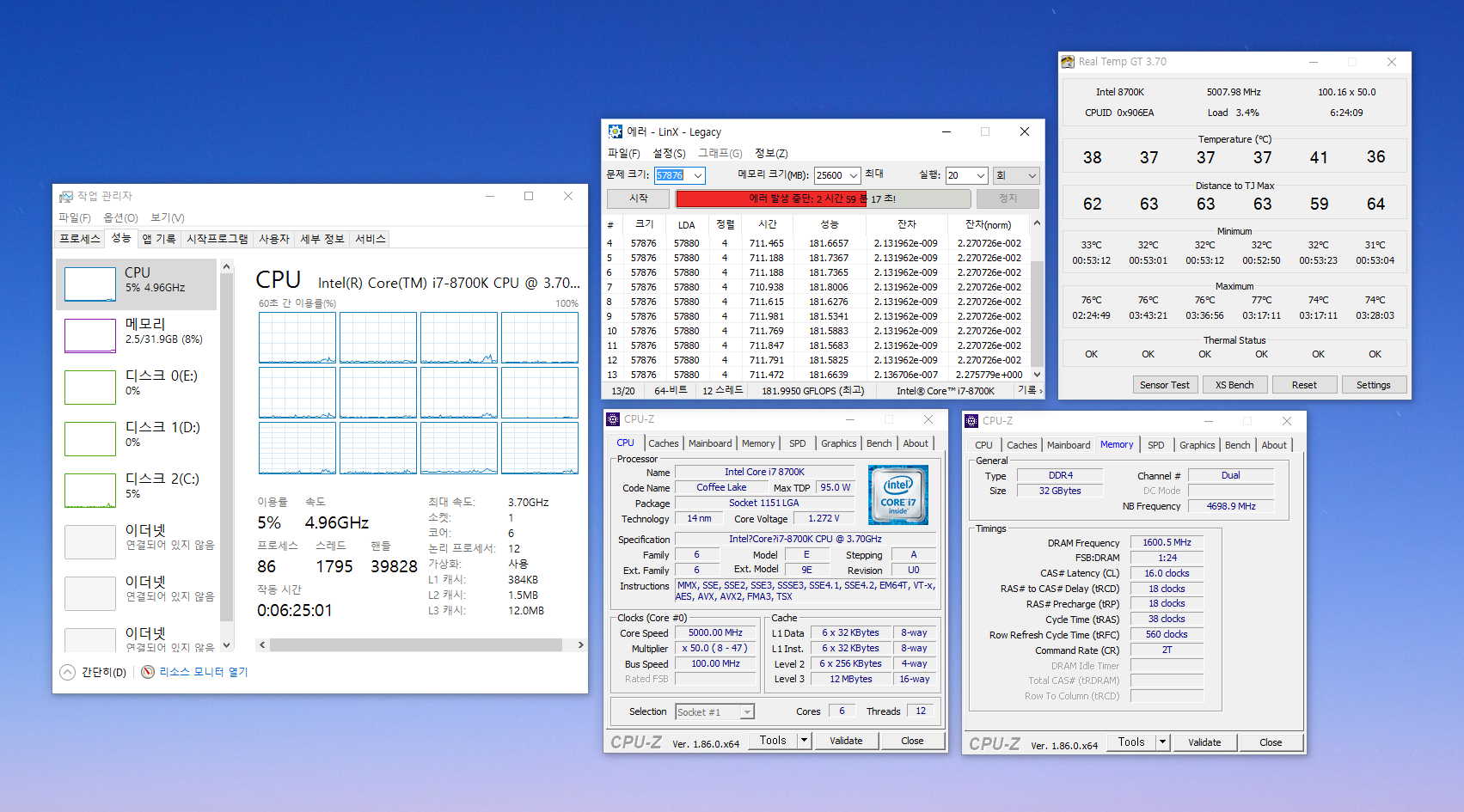Open the 실행 count dropdown showing 20
Screen dimensions: 1464x812
tap(980, 175)
